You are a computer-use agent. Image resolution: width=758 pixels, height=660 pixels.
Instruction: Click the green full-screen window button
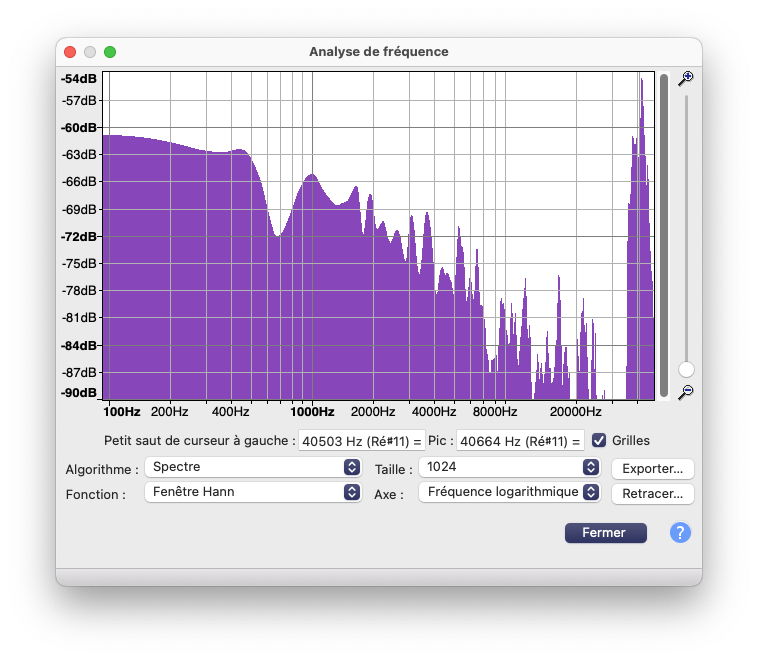[x=110, y=52]
